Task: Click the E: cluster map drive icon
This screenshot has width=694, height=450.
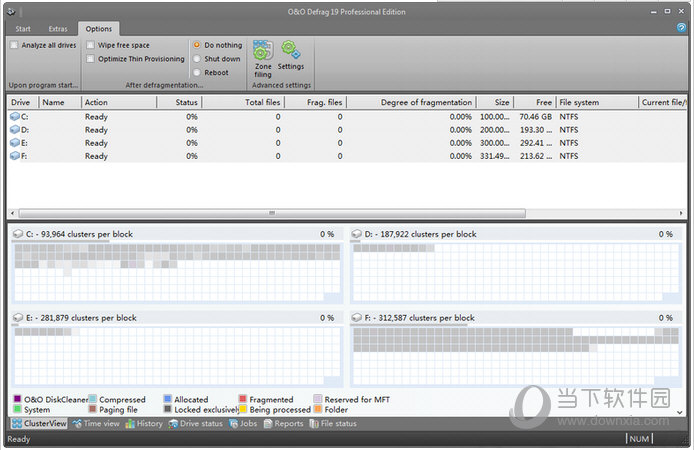Action: pyautogui.click(x=18, y=318)
